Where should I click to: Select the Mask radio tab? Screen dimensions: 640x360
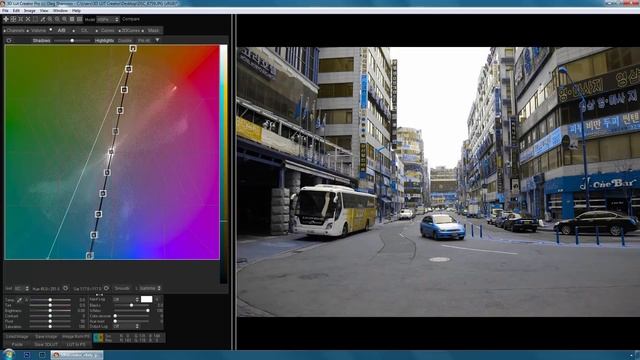[x=151, y=30]
